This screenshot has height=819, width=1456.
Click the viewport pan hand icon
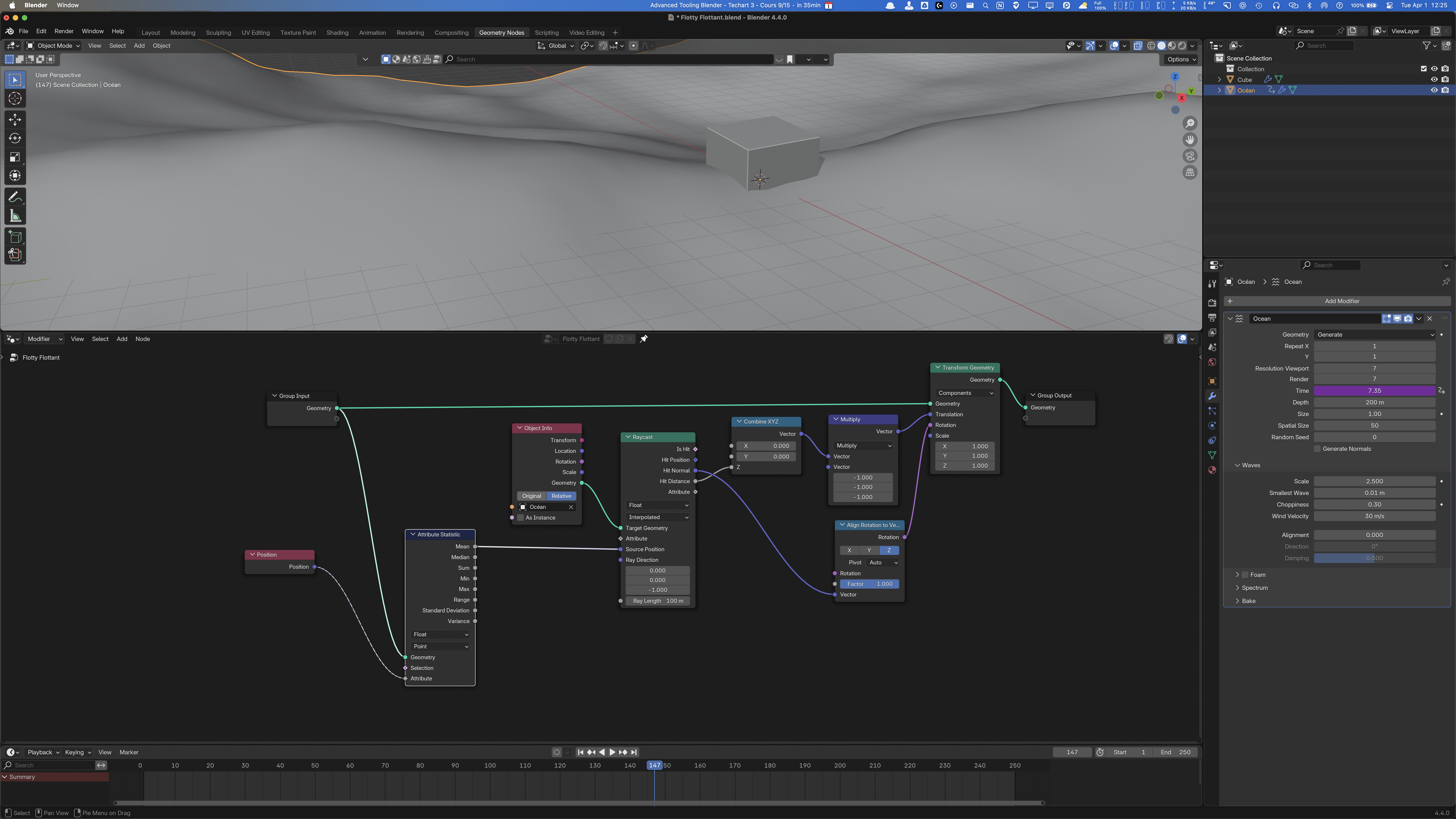(x=1190, y=140)
